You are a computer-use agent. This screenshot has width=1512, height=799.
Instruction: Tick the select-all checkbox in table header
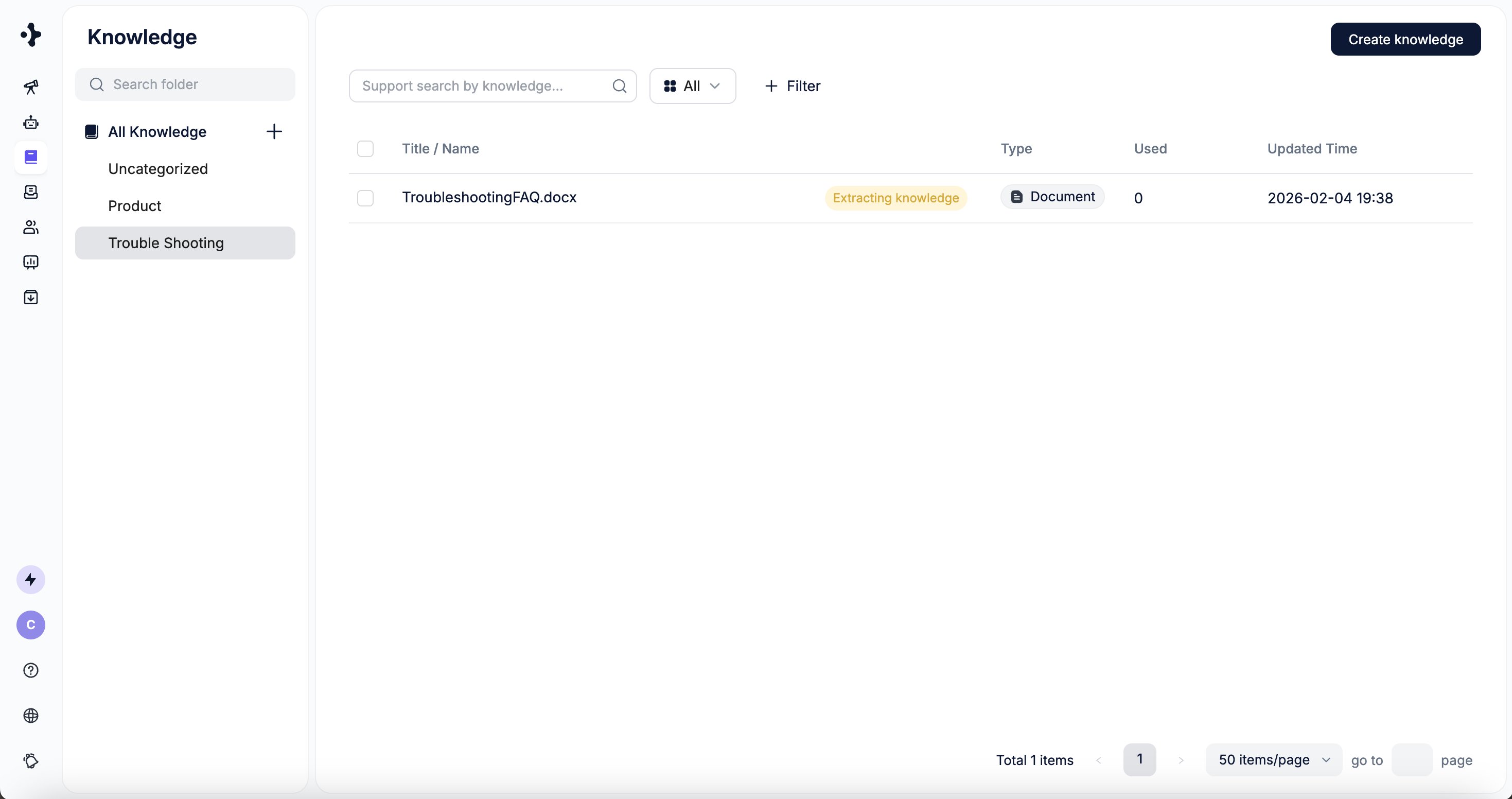click(365, 149)
